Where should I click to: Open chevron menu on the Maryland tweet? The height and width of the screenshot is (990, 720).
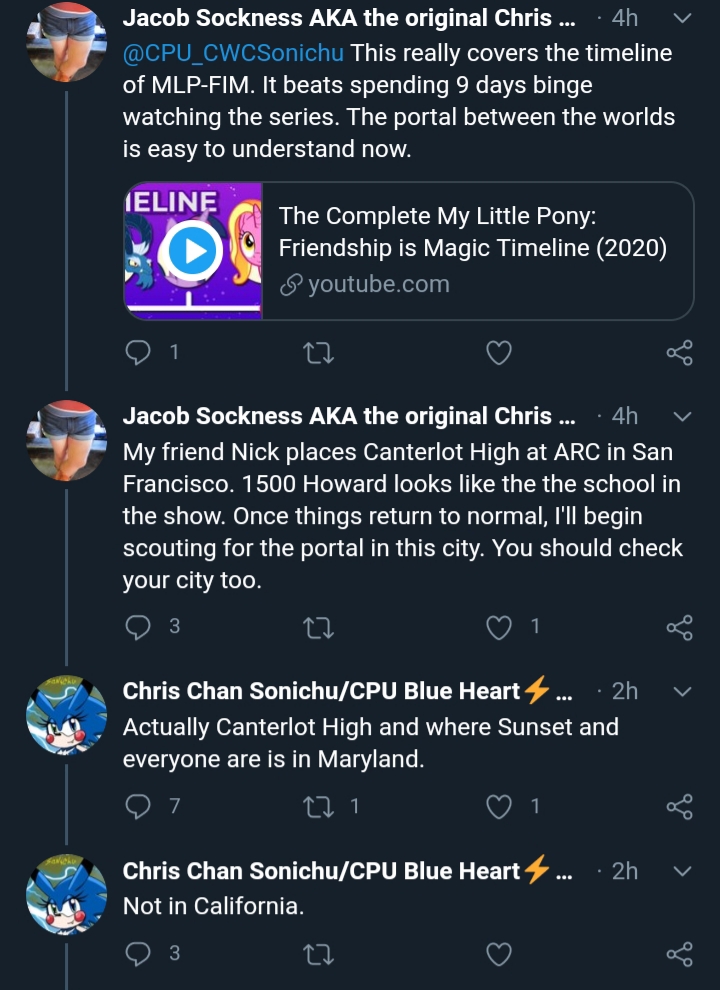(x=683, y=691)
